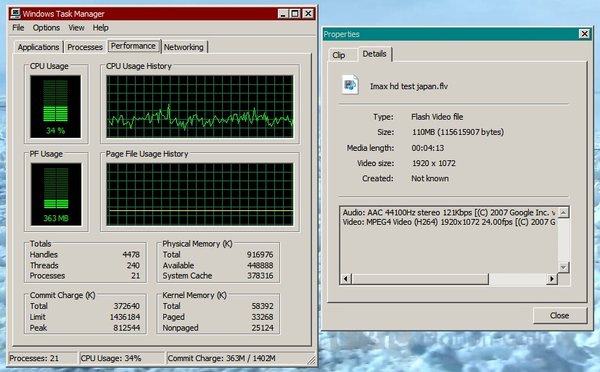
Task: Click the Audio: AAC 44100Hz stereo line
Action: click(x=449, y=212)
